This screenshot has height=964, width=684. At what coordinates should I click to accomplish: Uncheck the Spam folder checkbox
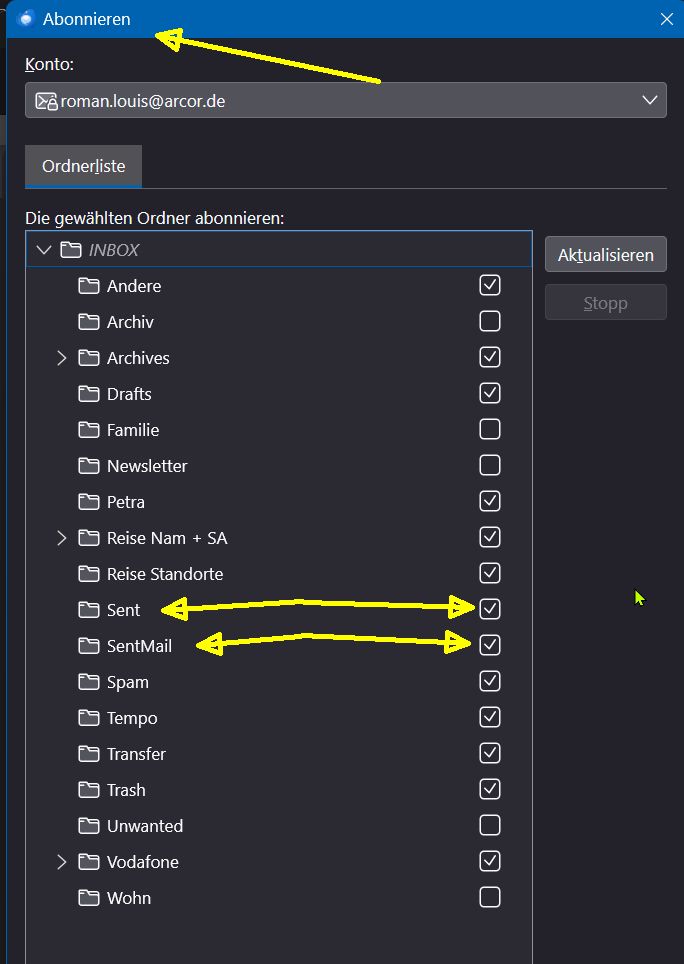[490, 681]
